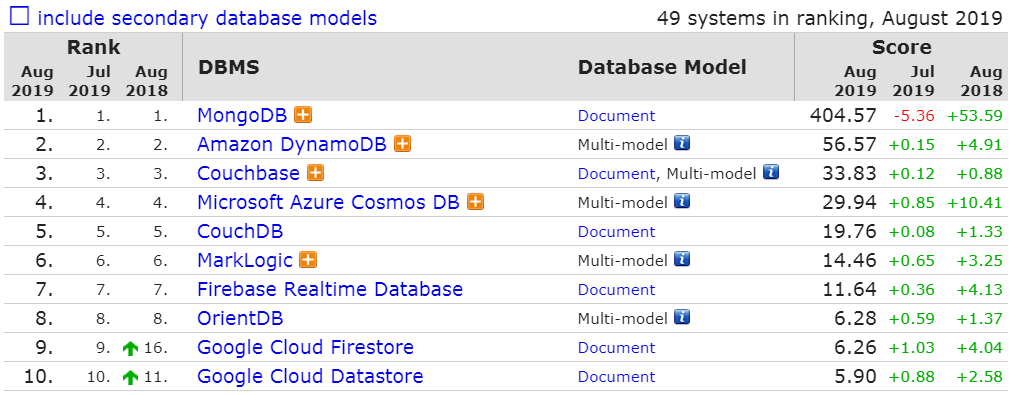The height and width of the screenshot is (395, 1010).
Task: Open the MongoDB system page
Action: (243, 115)
